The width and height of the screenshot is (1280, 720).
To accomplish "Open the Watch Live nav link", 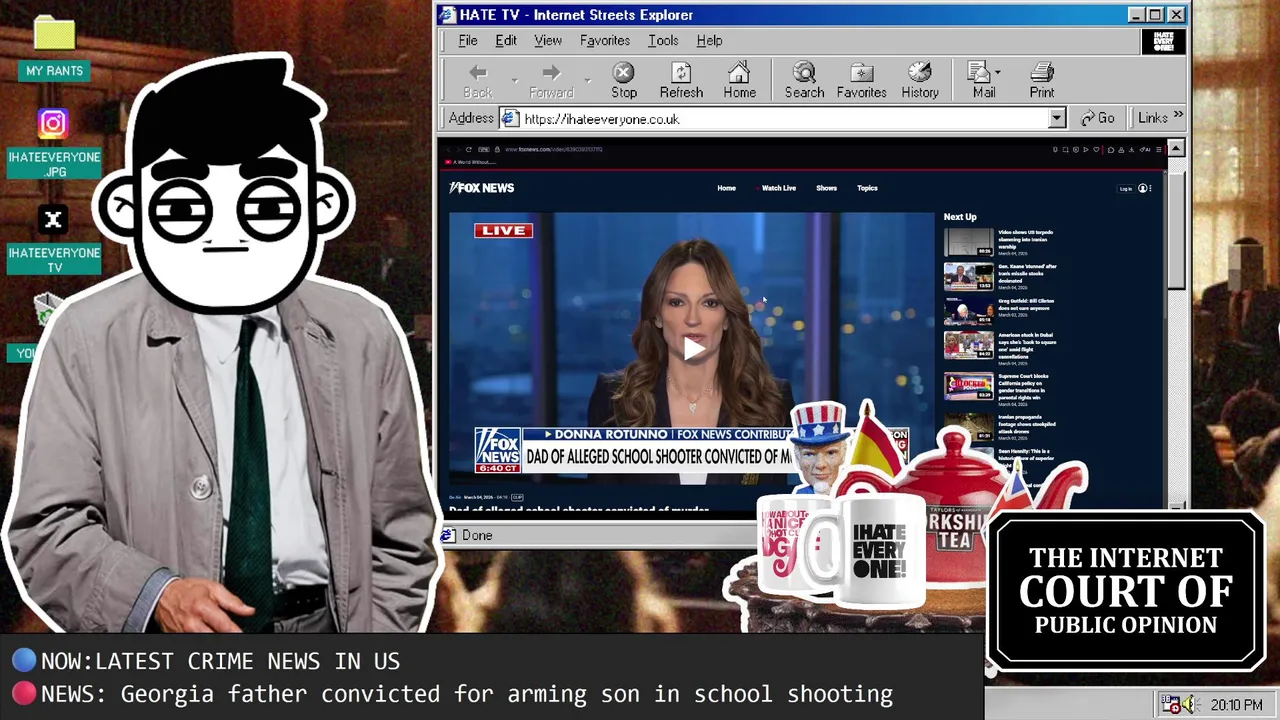I will tap(779, 188).
